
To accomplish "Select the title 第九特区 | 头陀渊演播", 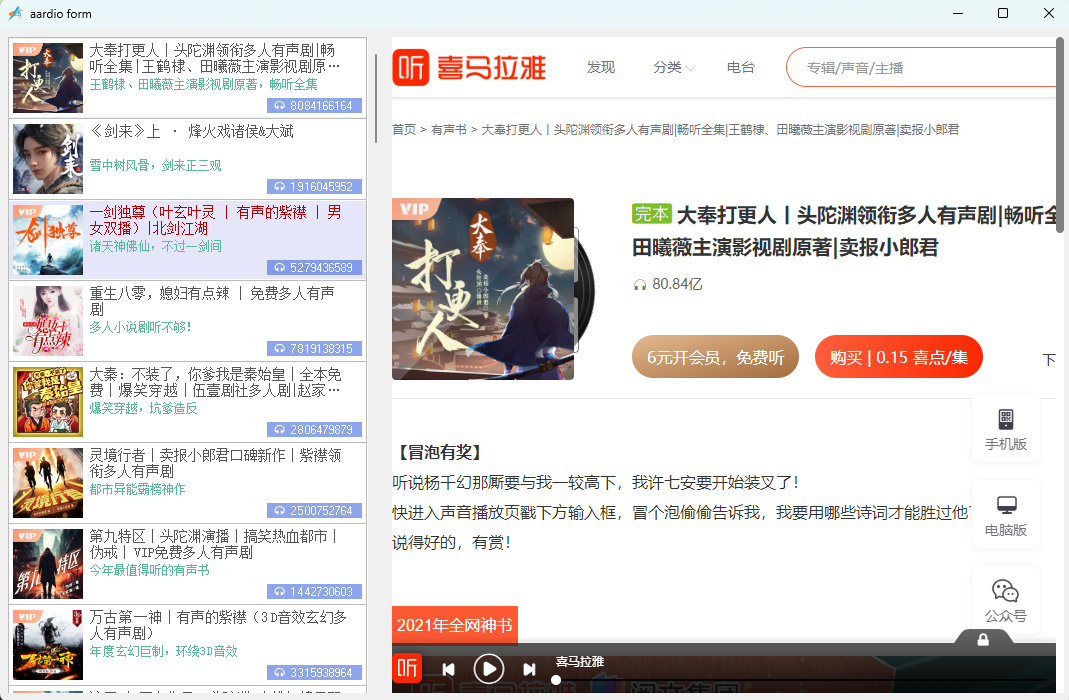I will coord(213,545).
